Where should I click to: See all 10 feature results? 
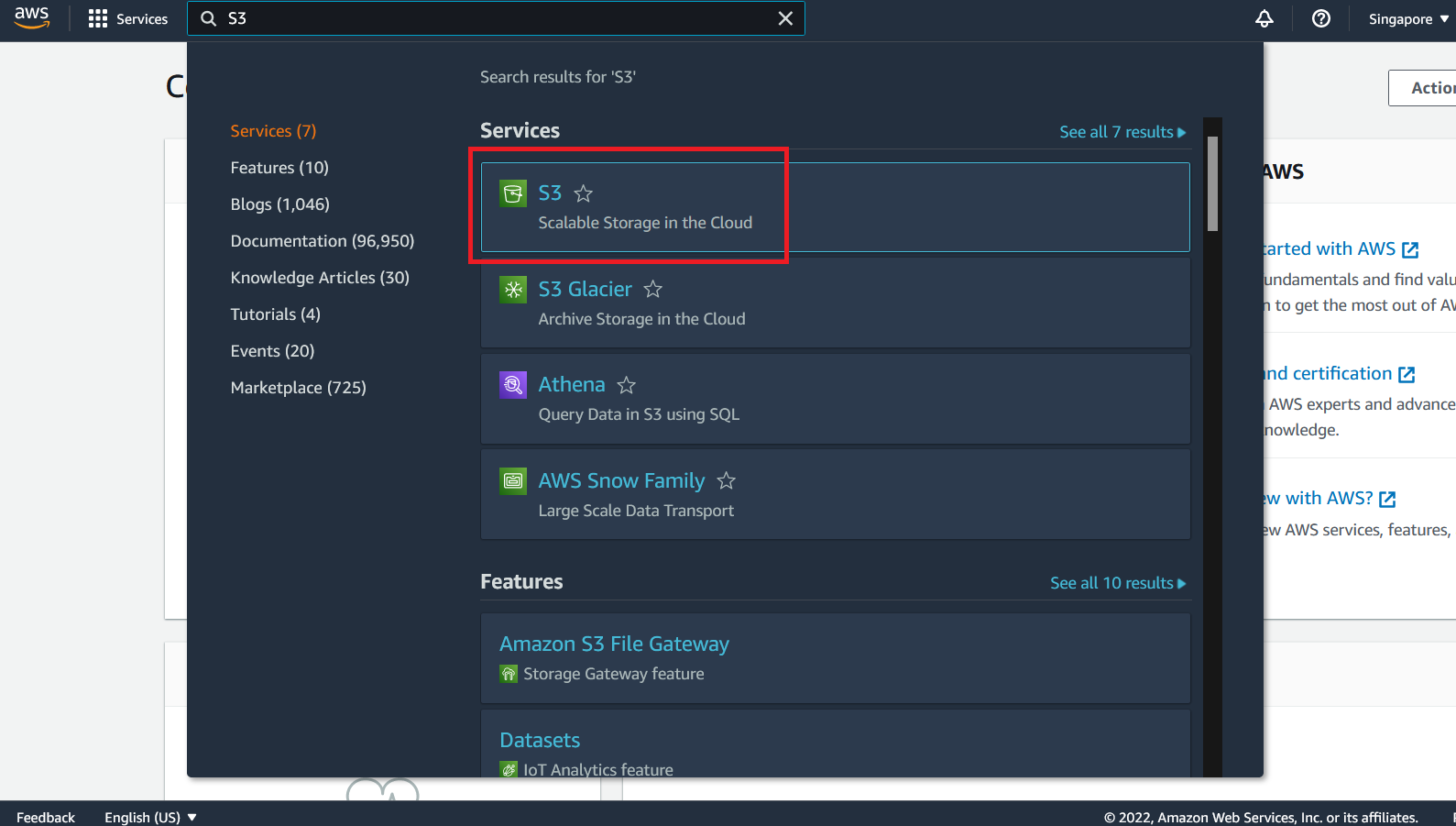coord(1118,583)
